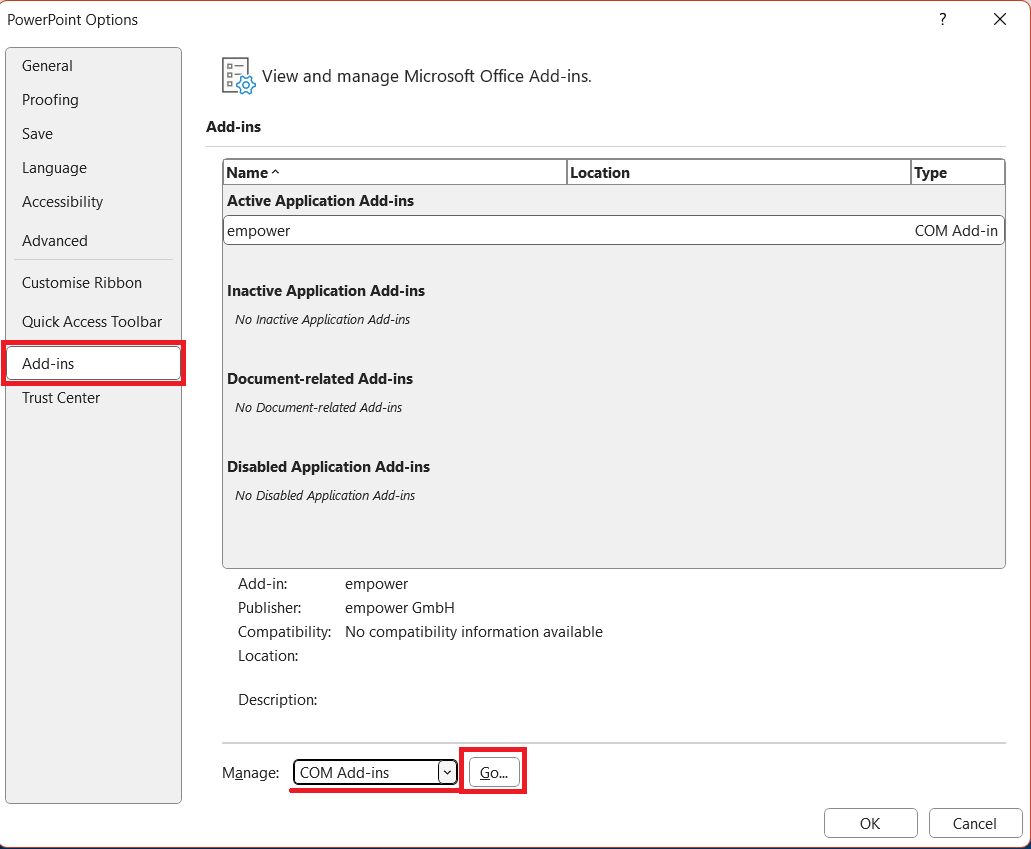
Task: Select the Quick Access Toolbar section
Action: (91, 322)
